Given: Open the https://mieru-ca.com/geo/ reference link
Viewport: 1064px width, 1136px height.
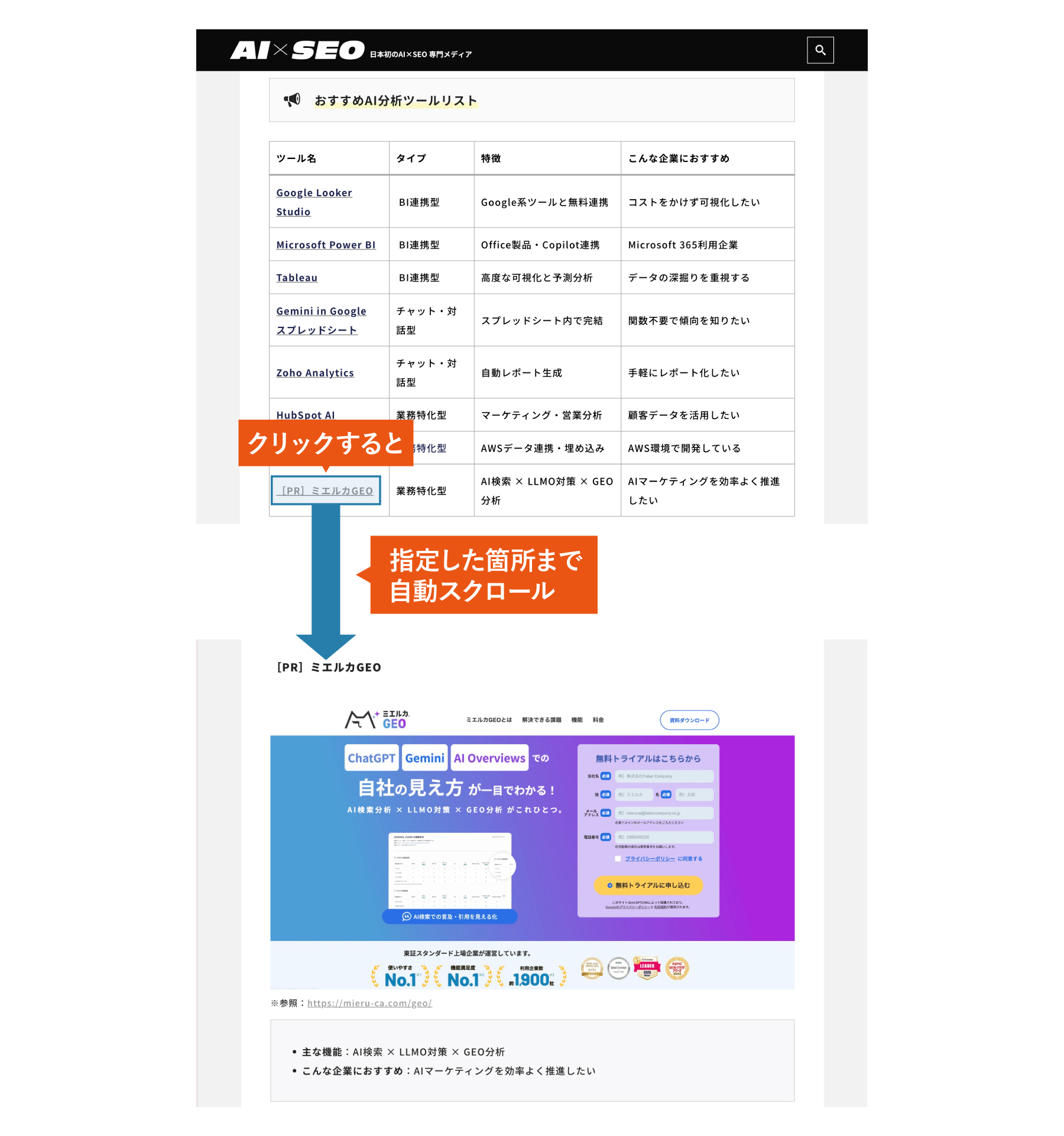Looking at the screenshot, I should (369, 1003).
